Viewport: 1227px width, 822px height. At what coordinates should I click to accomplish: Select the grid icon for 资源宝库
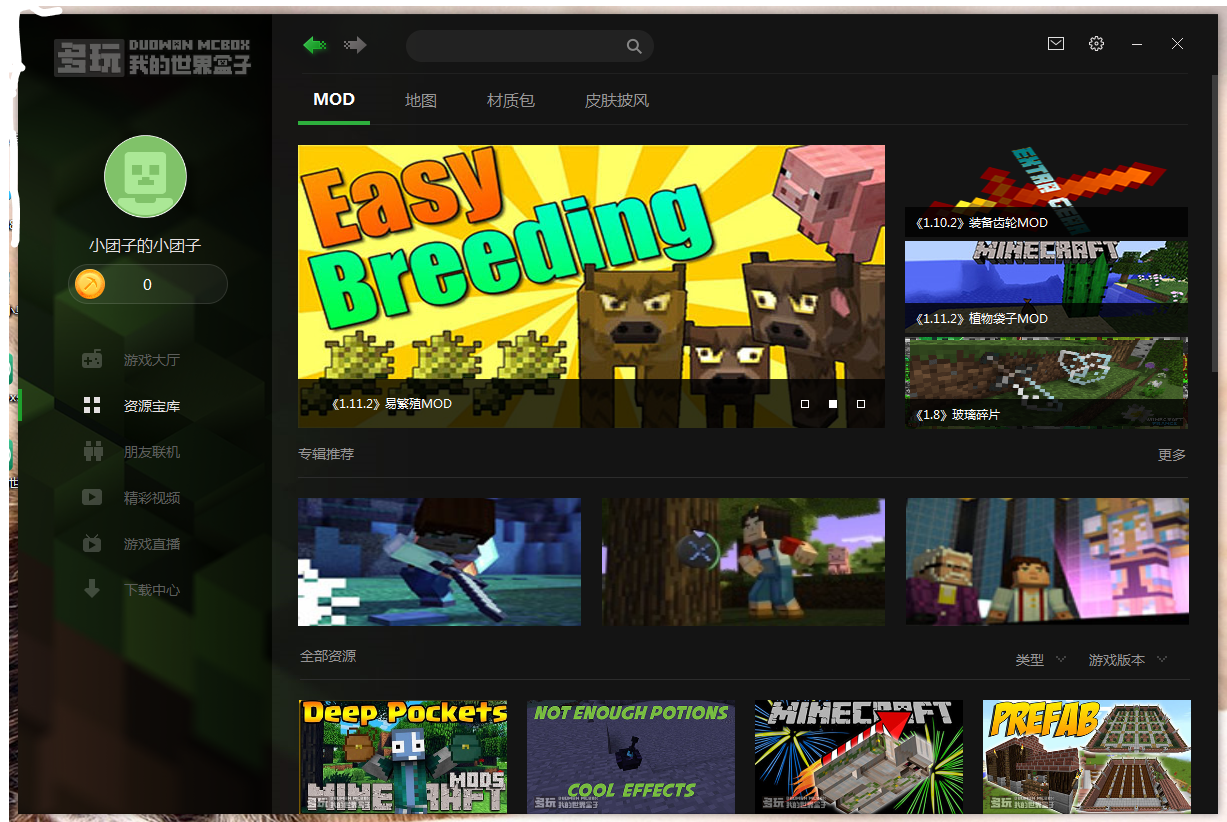(92, 405)
